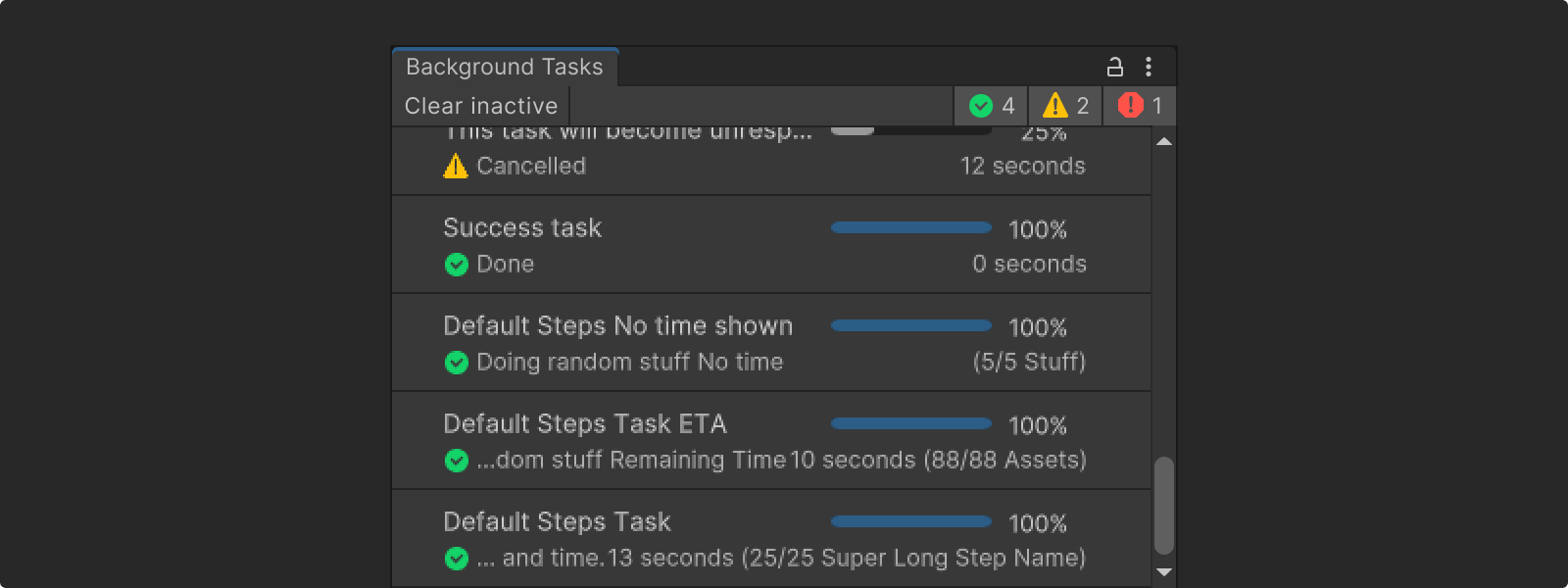The image size is (1568, 588).
Task: Toggle success filter by clicking its badge
Action: [991, 106]
